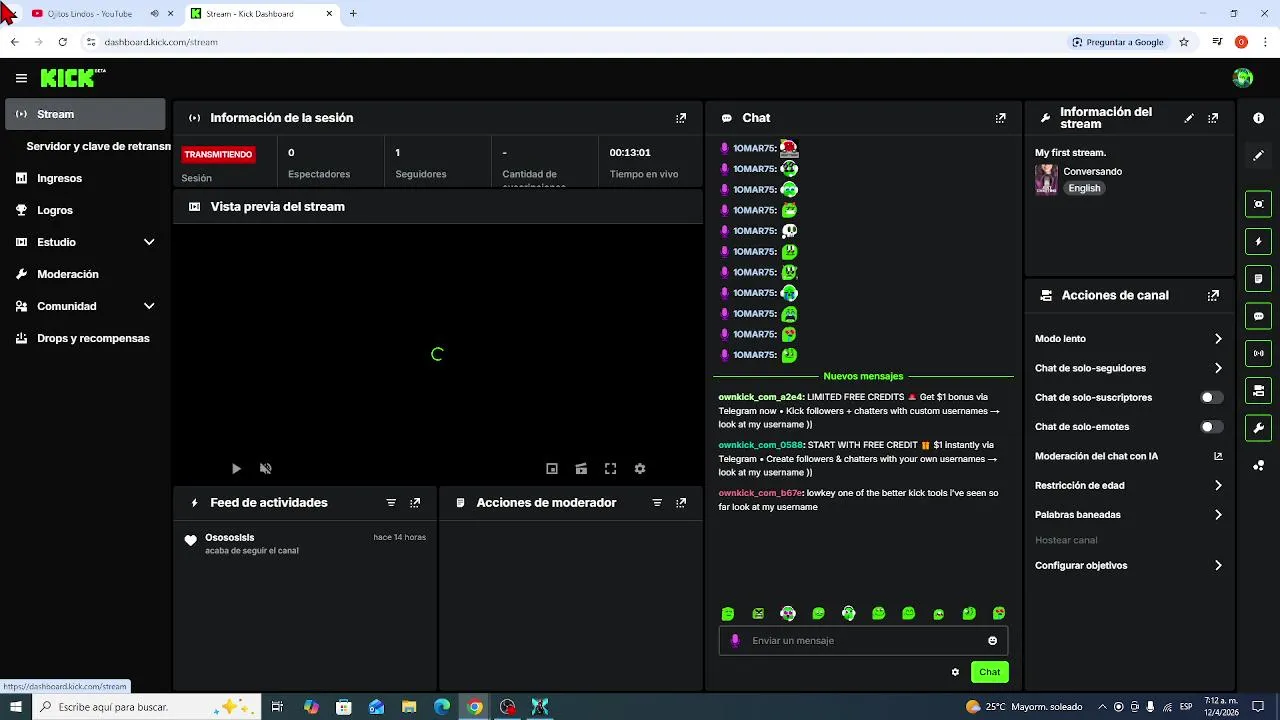Image resolution: width=1280 pixels, height=720 pixels.
Task: Toggle moderator notes widget in right sidebar
Action: 1258,278
